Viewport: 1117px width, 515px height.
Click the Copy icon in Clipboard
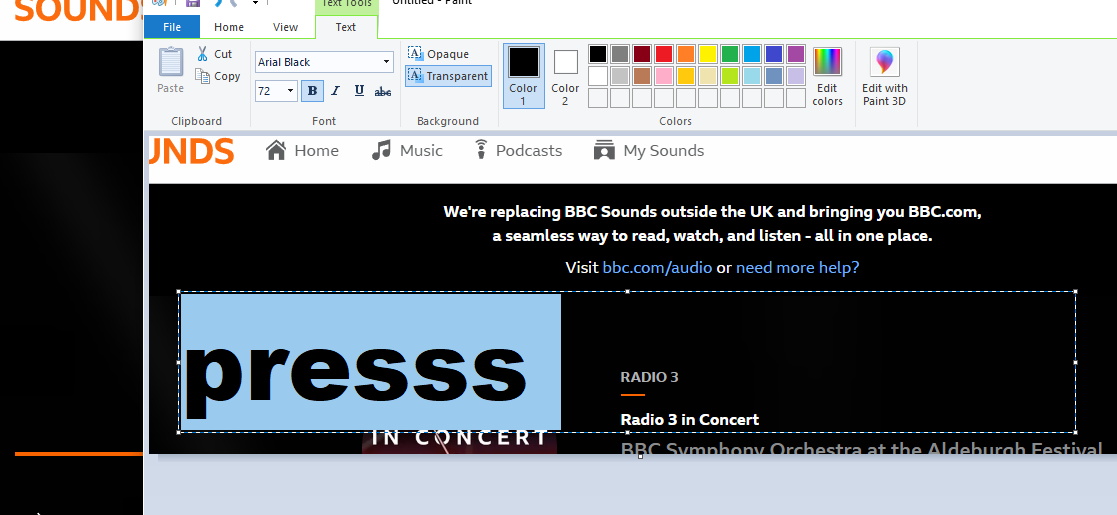(203, 76)
